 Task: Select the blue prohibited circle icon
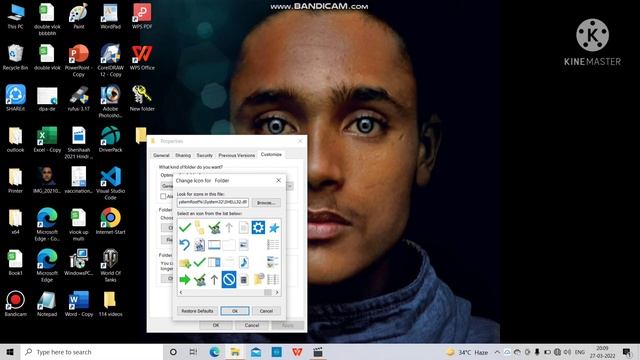click(x=229, y=280)
